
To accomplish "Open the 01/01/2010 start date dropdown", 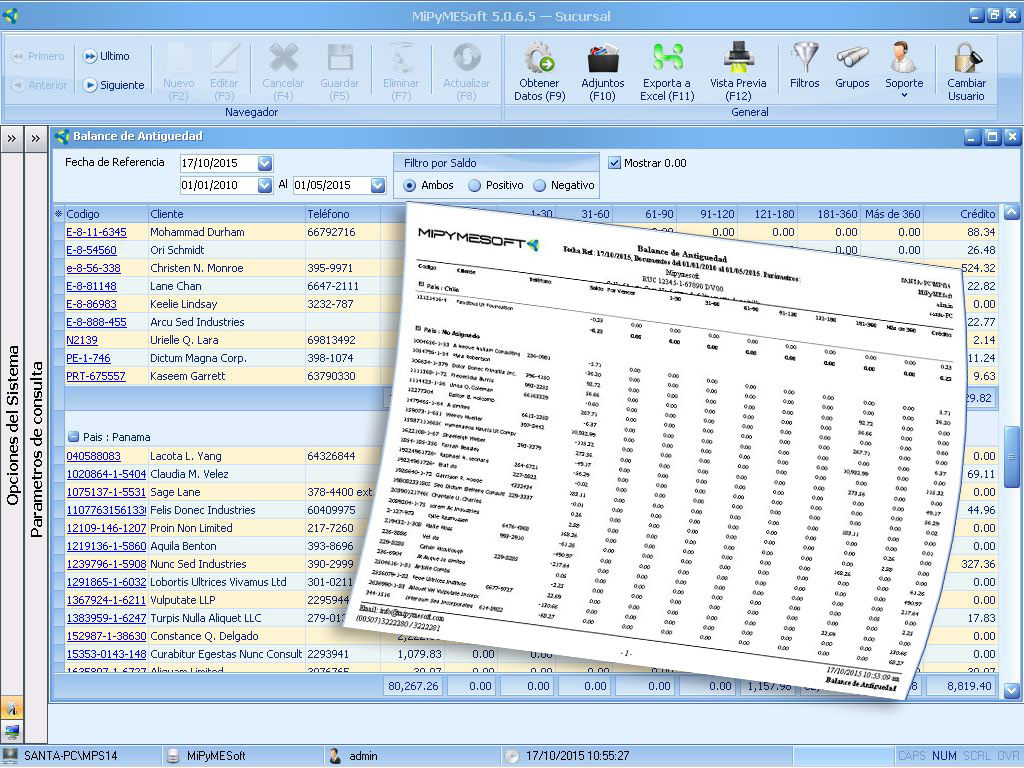I will pyautogui.click(x=264, y=185).
